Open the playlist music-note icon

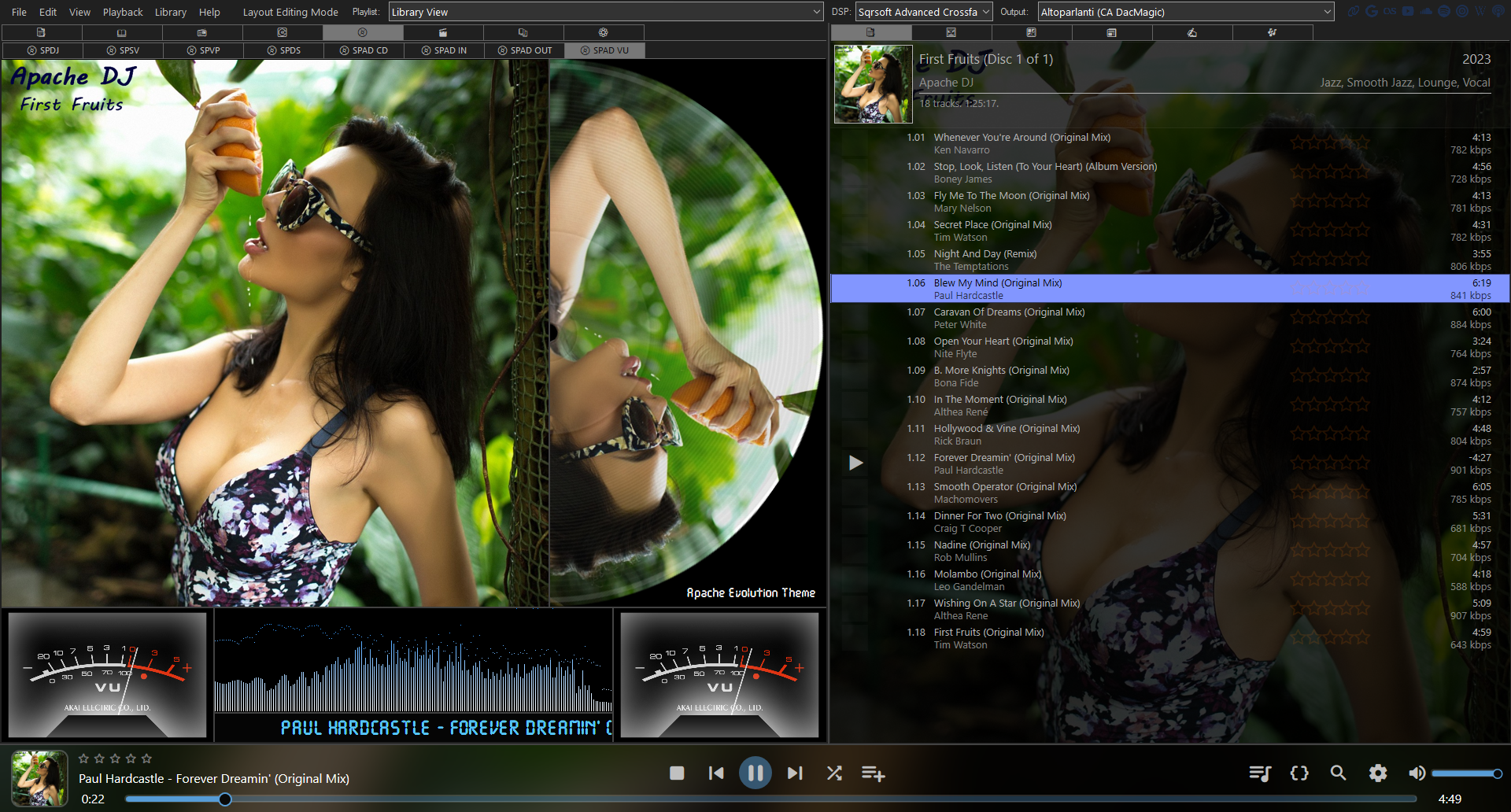(x=1260, y=773)
